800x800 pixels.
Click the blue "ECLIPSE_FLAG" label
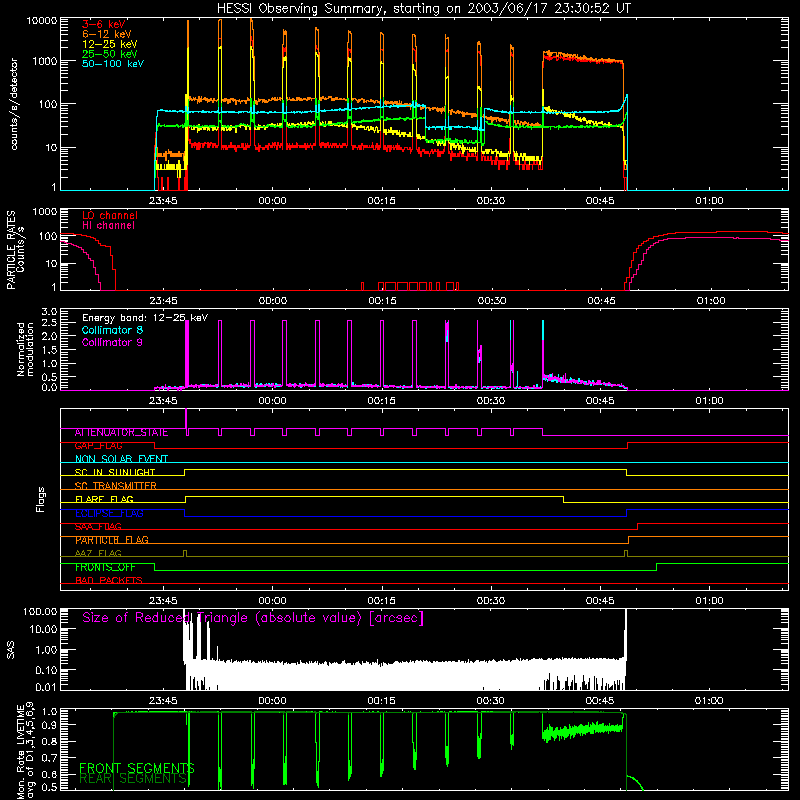point(109,513)
